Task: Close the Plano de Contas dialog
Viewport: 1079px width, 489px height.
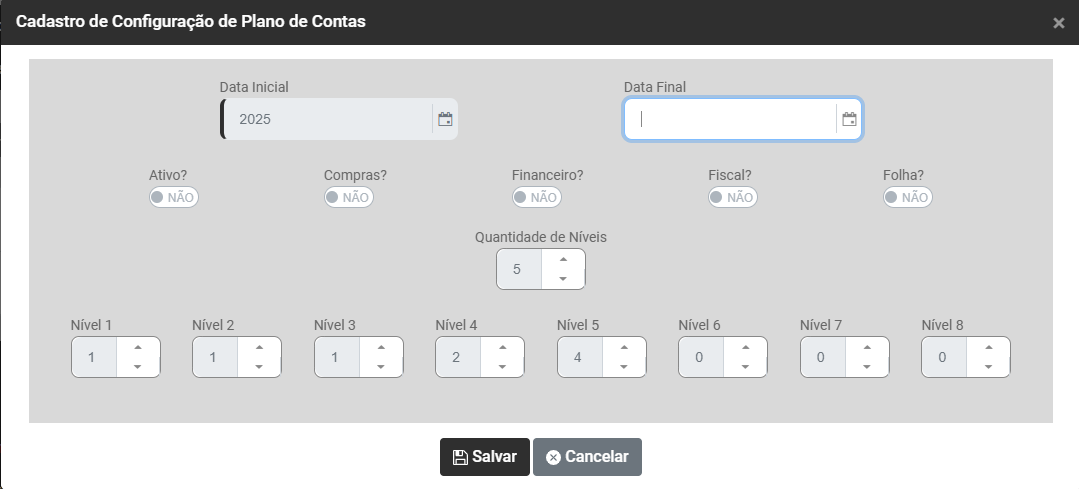Action: point(1058,23)
